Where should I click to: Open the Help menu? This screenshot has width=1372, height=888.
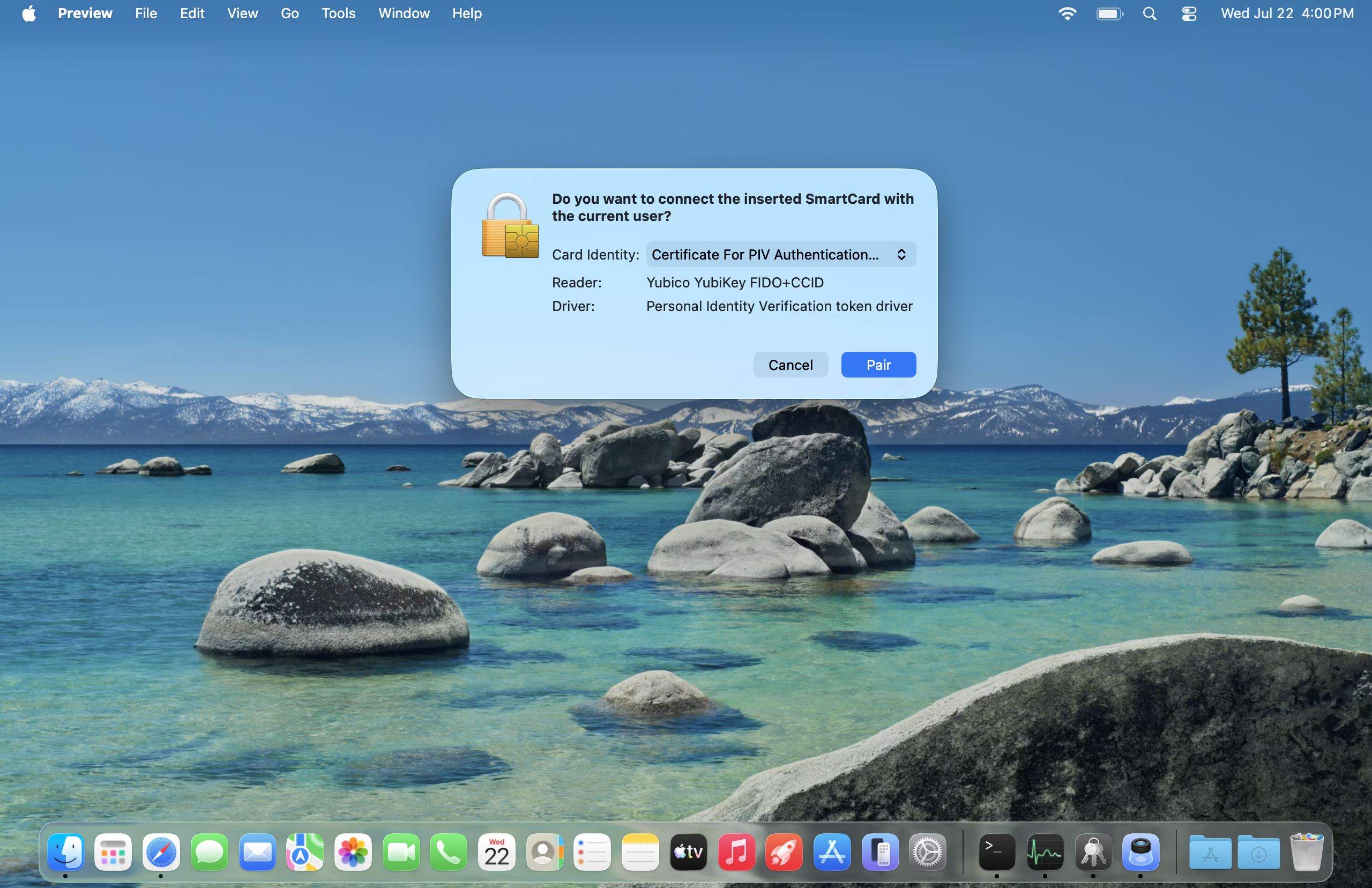click(x=467, y=13)
